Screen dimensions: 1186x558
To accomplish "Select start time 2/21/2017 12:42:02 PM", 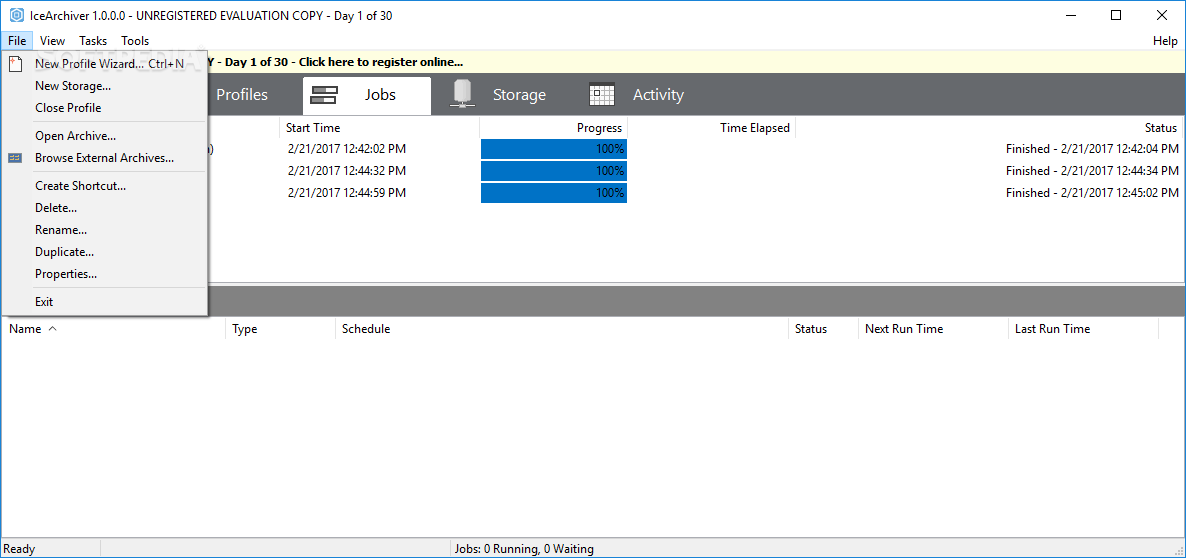I will click(x=346, y=149).
